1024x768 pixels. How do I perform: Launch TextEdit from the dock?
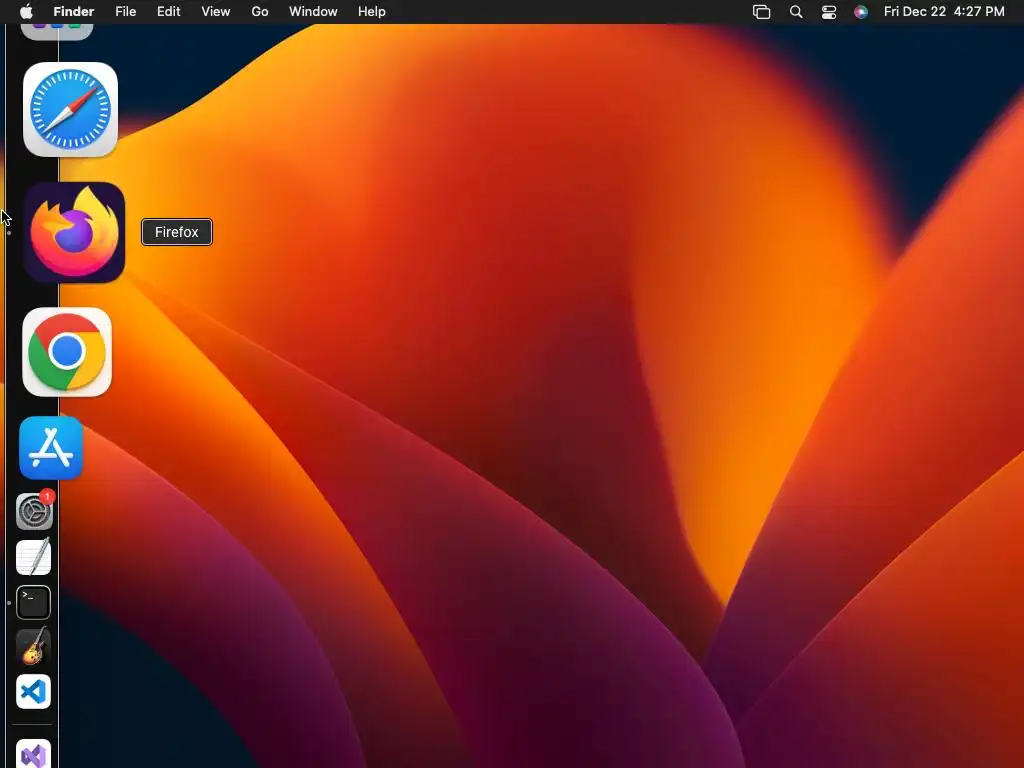(x=33, y=556)
